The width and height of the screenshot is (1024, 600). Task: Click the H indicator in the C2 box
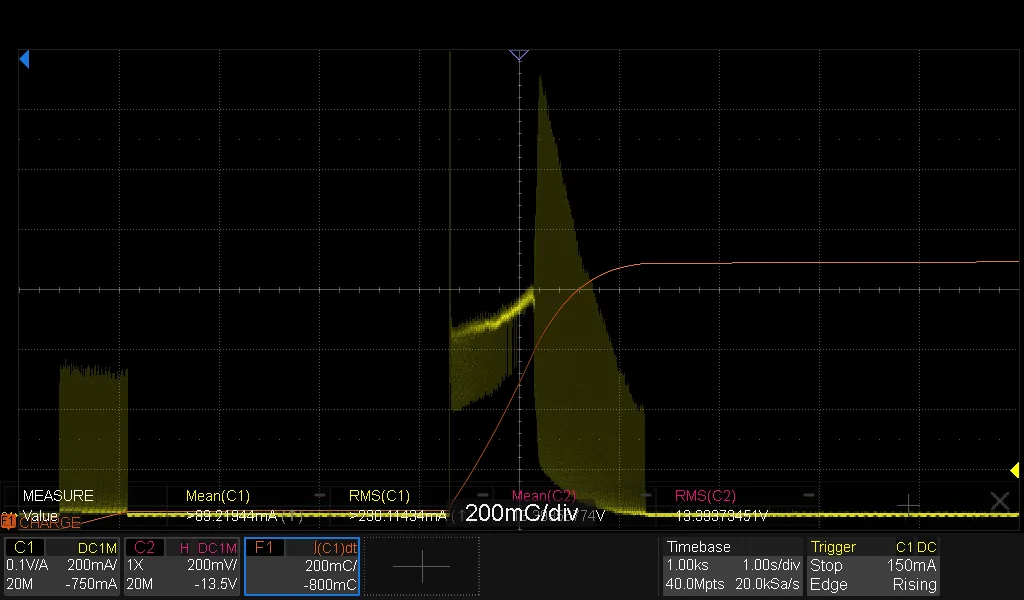184,548
